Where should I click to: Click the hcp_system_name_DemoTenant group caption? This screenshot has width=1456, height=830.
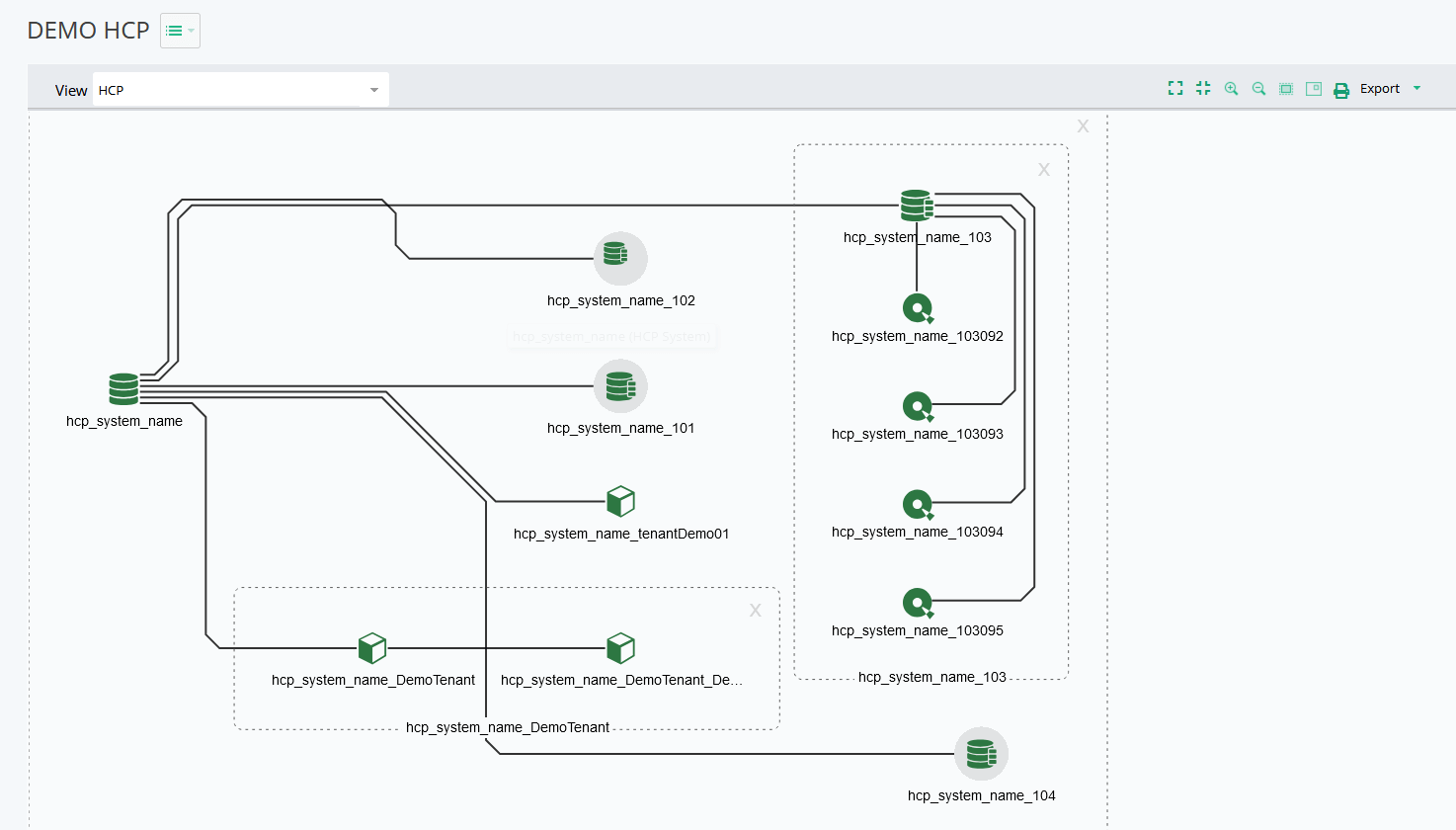[508, 727]
